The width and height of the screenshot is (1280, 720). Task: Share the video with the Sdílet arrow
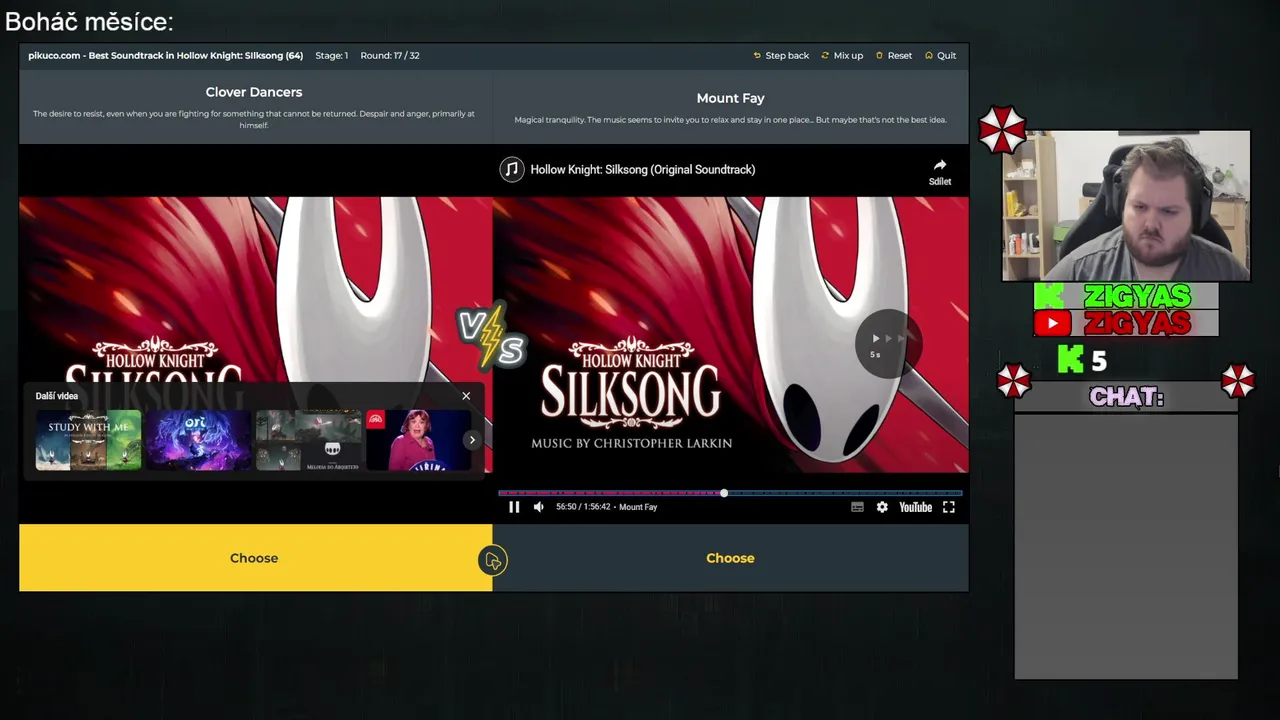(940, 171)
